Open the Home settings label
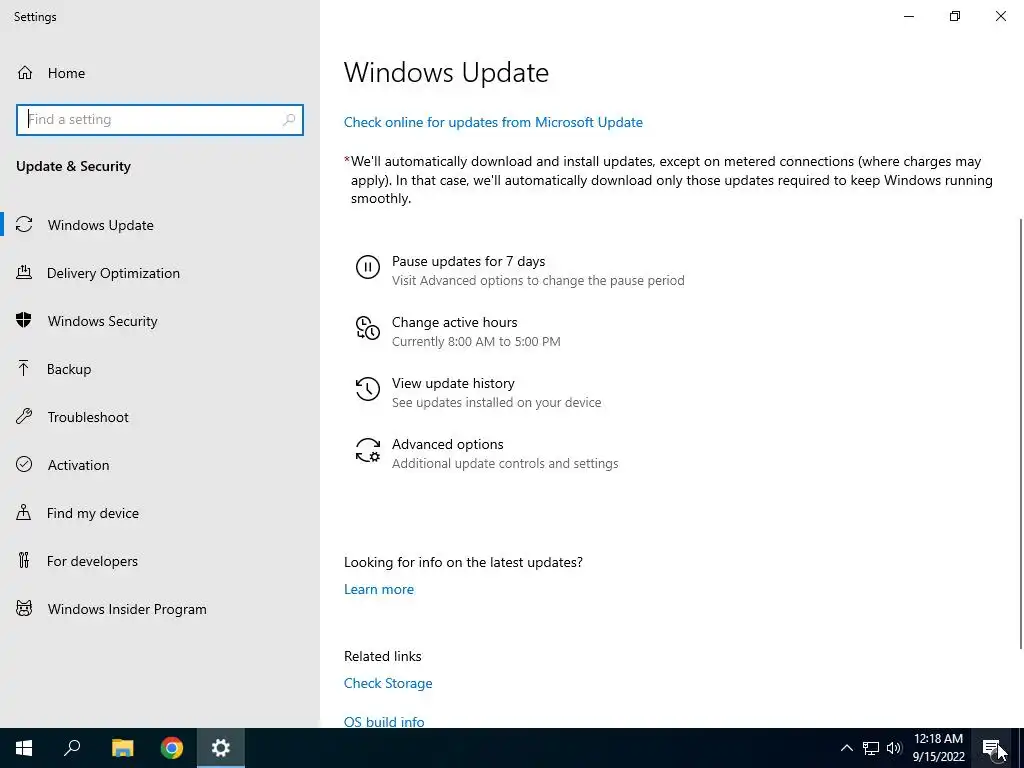 click(66, 73)
